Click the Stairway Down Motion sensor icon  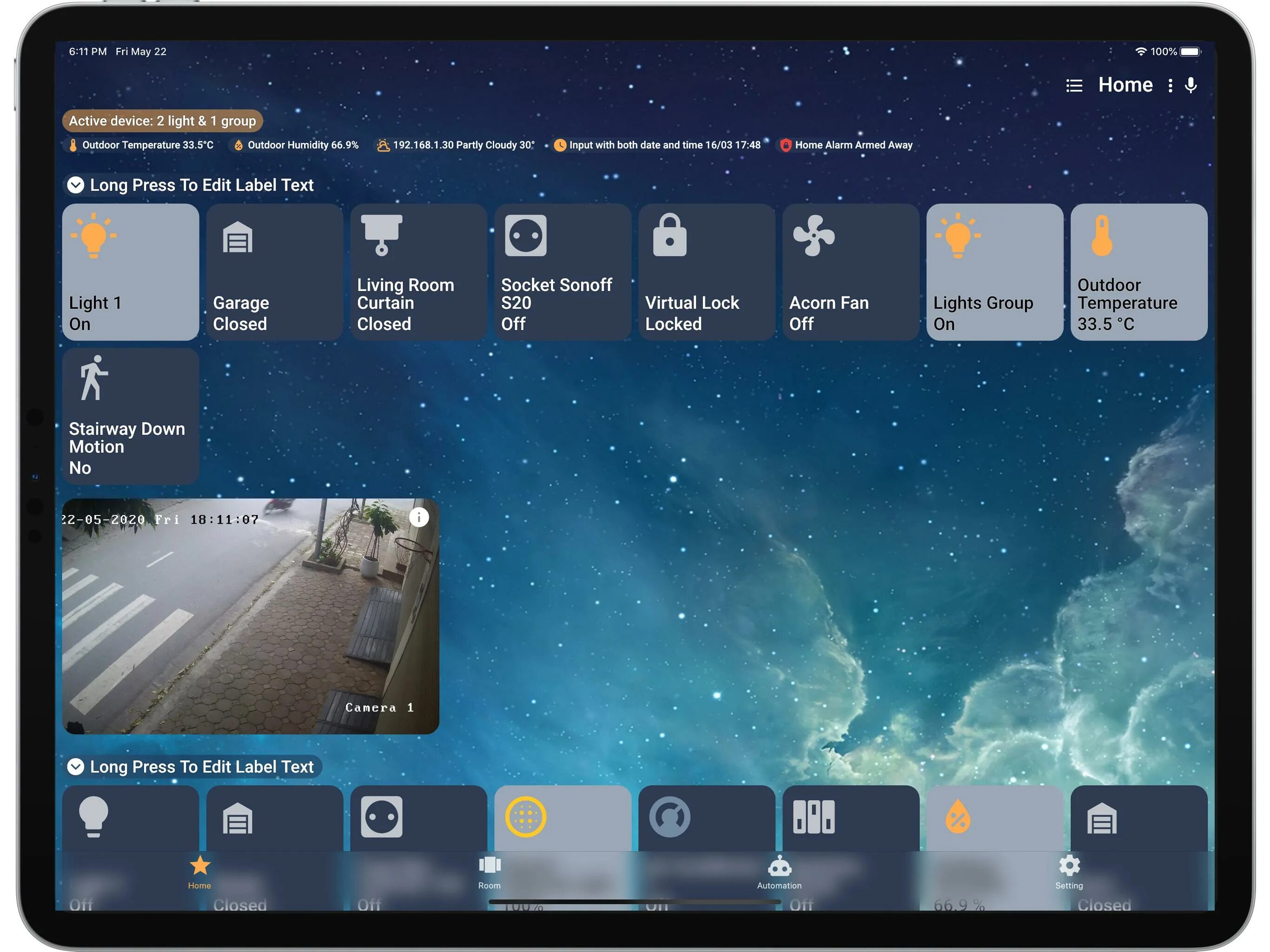tap(93, 378)
